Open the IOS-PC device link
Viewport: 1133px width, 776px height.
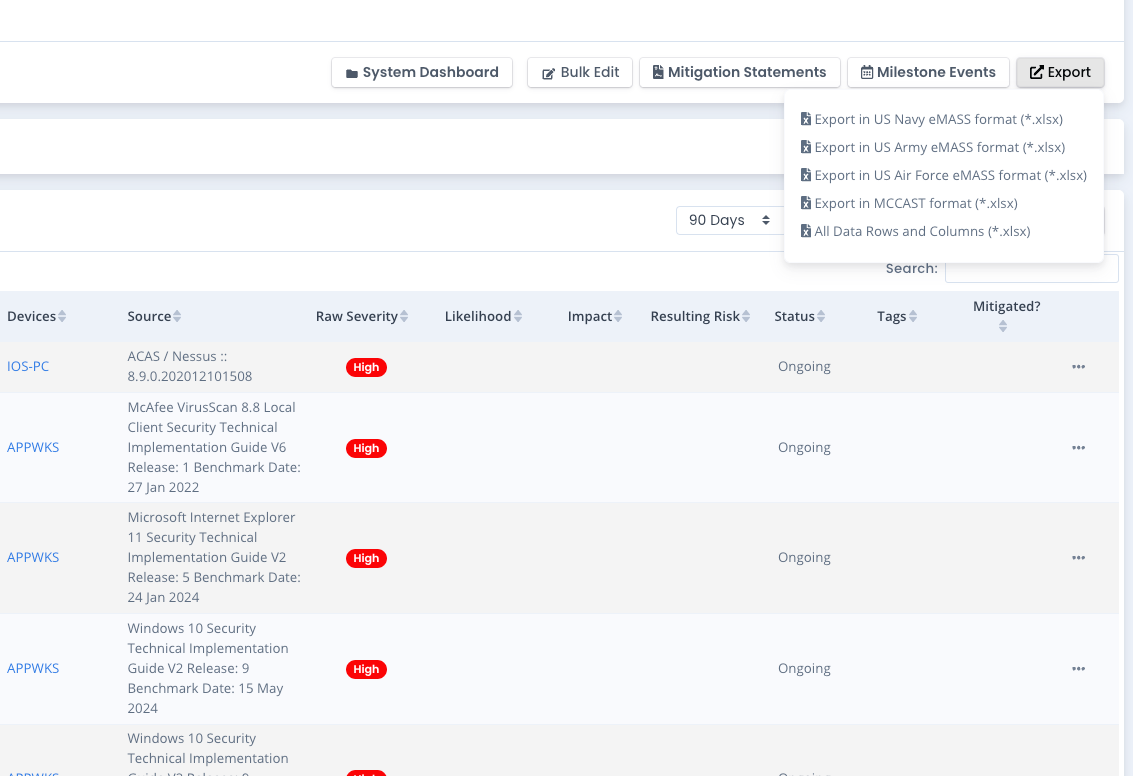click(x=28, y=366)
